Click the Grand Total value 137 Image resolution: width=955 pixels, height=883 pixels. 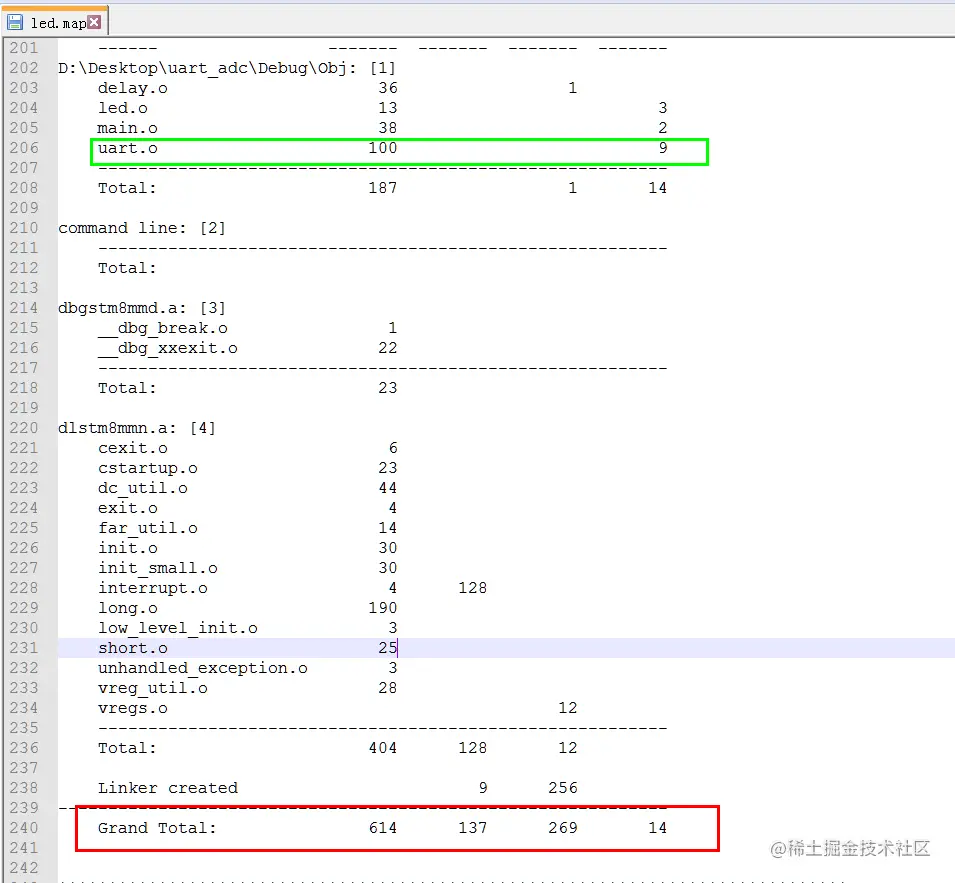tap(473, 828)
